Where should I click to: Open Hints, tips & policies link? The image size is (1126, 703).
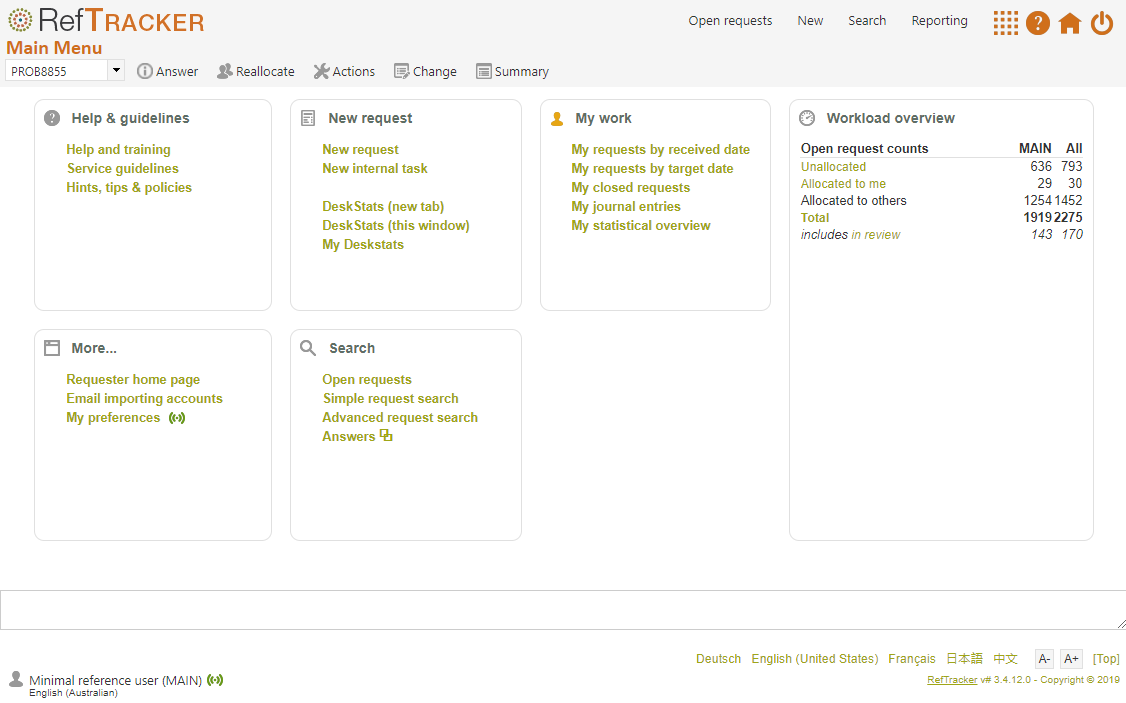click(x=129, y=187)
